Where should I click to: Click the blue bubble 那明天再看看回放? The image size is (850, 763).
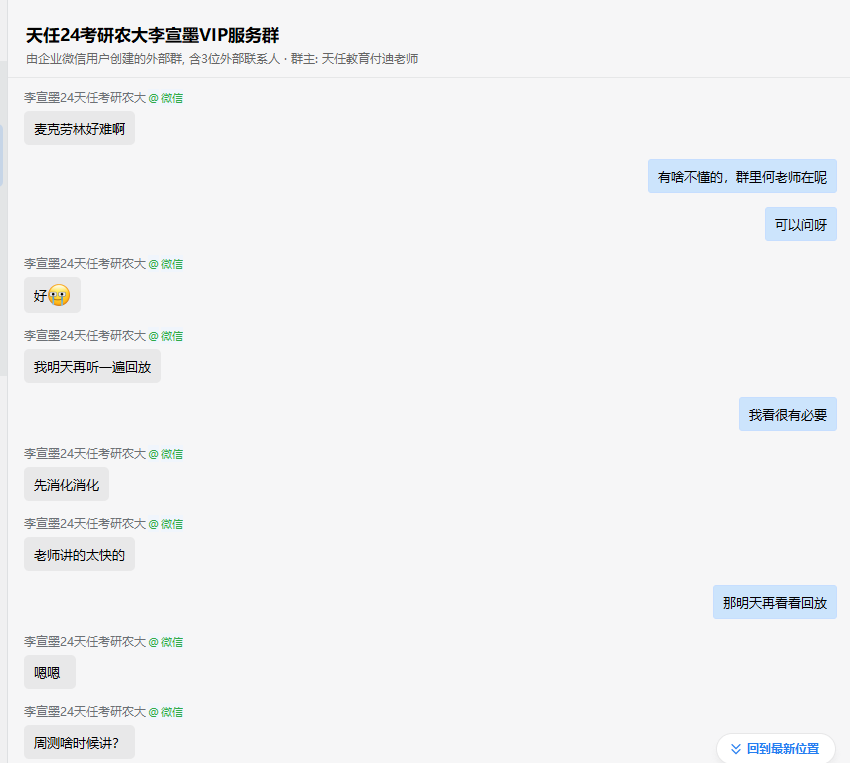point(775,603)
